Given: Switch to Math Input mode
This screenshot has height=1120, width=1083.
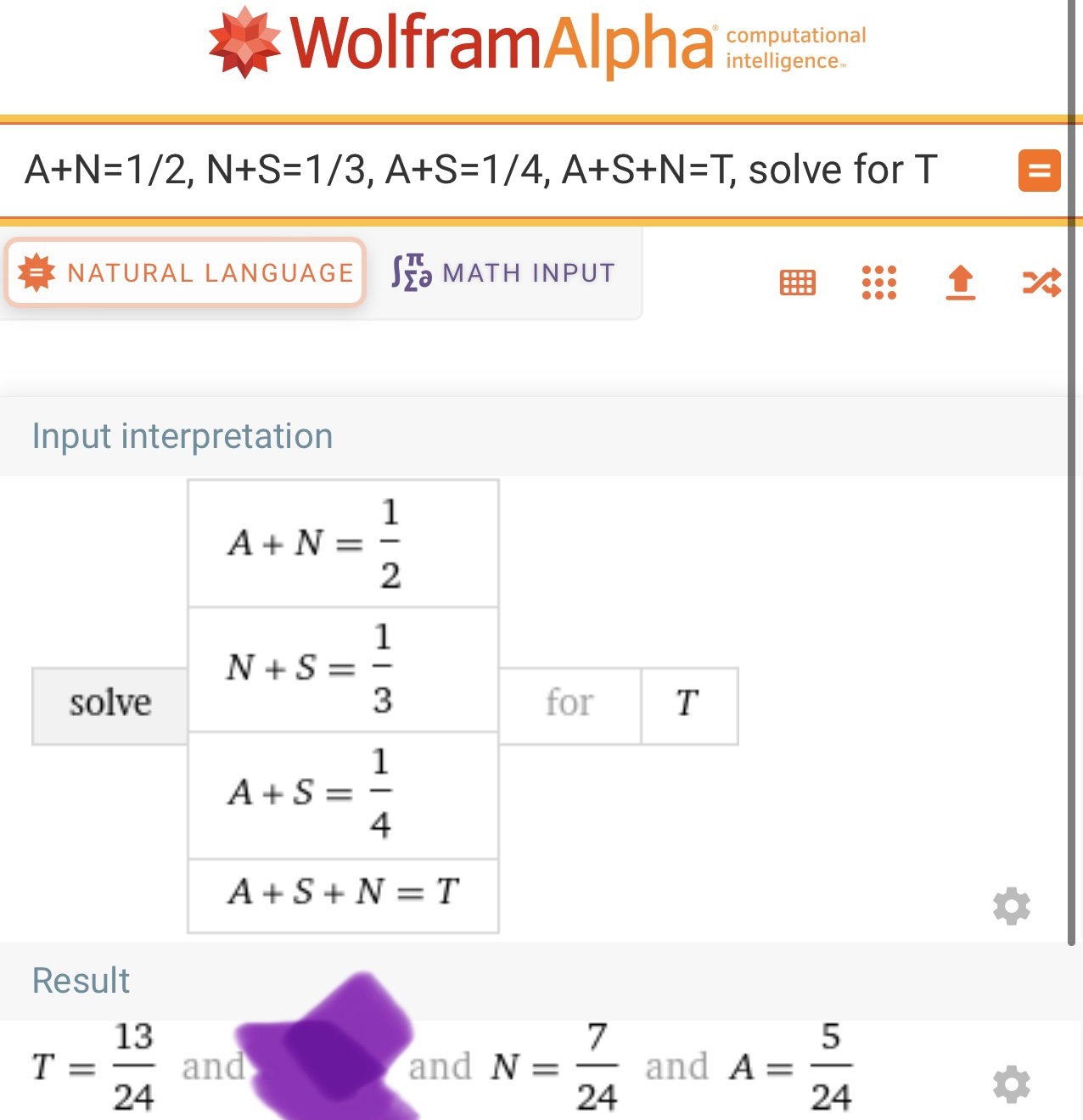Looking at the screenshot, I should (503, 272).
